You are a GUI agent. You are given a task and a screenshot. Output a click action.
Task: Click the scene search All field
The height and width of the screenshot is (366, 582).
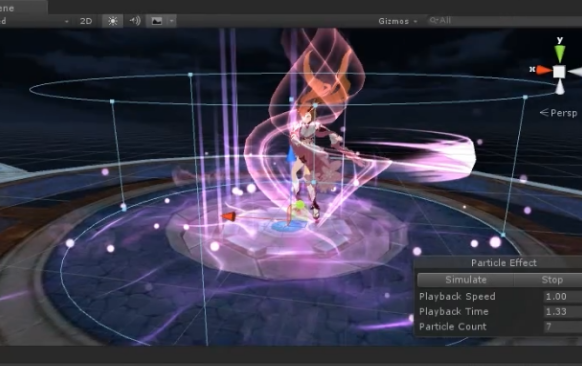point(504,20)
